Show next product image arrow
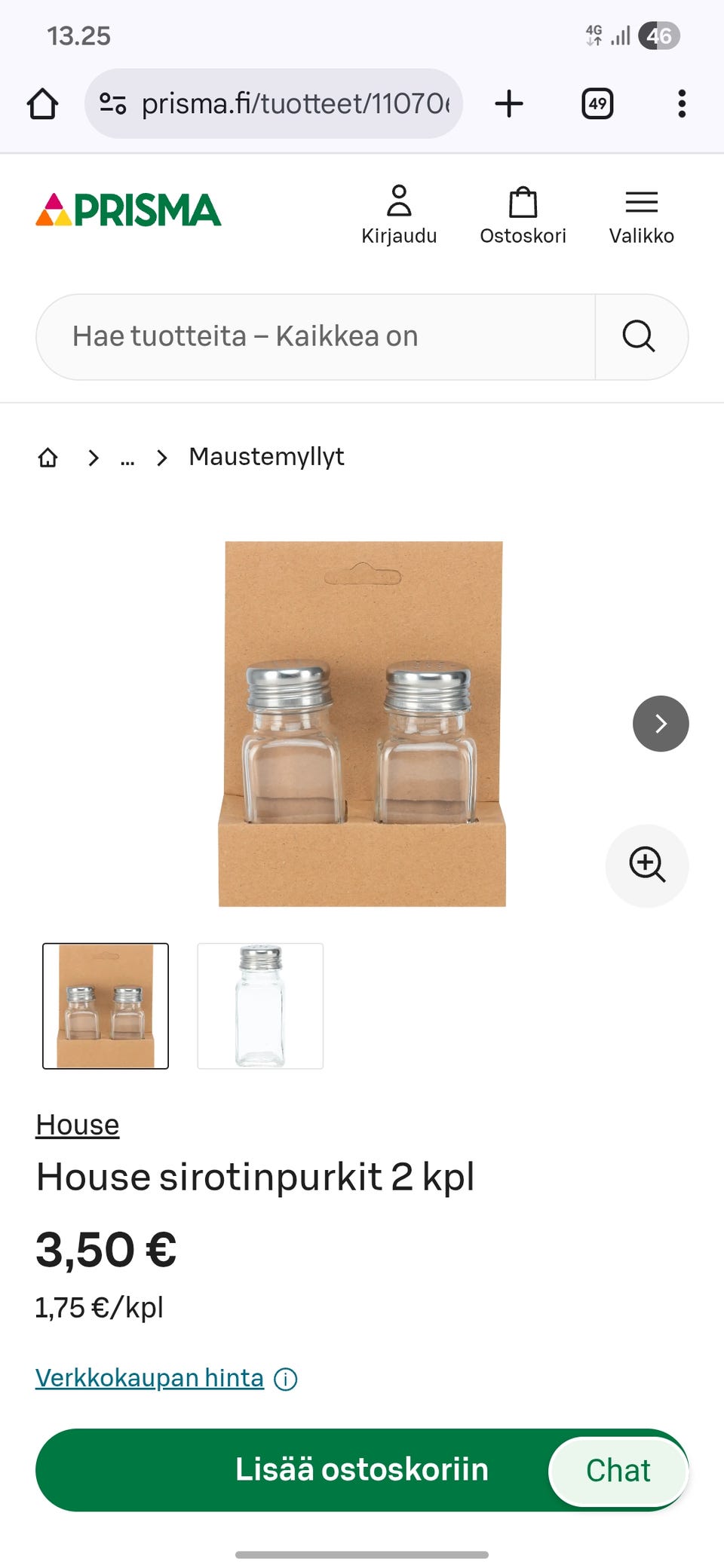 click(x=661, y=724)
